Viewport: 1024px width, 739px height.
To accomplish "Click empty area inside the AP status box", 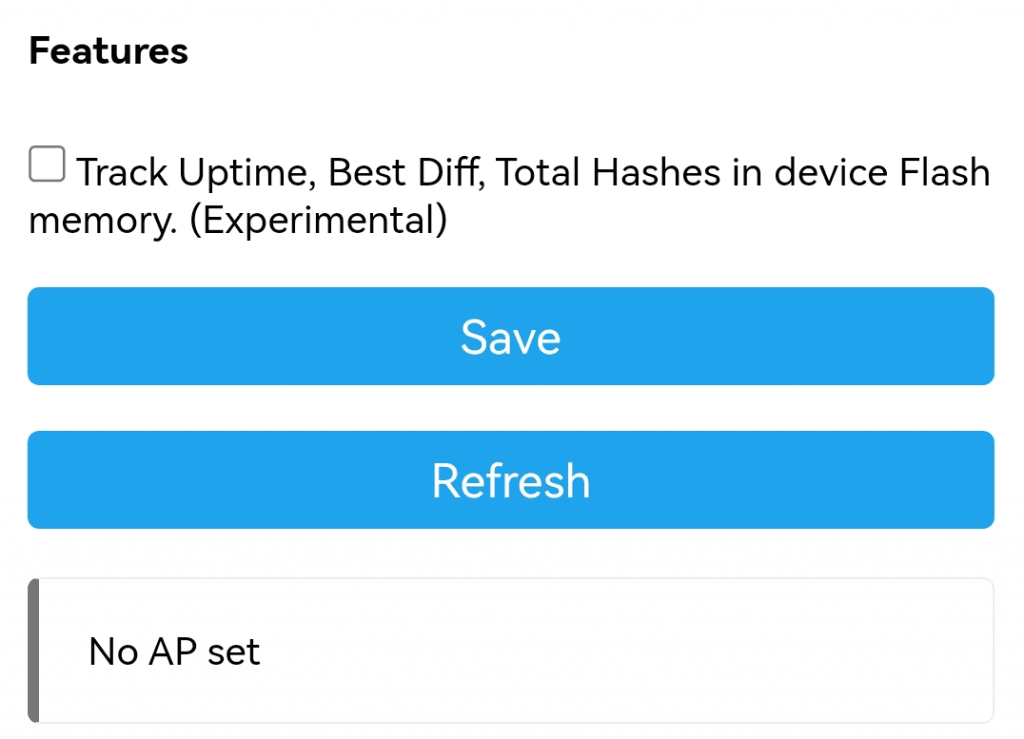I will pyautogui.click(x=650, y=650).
